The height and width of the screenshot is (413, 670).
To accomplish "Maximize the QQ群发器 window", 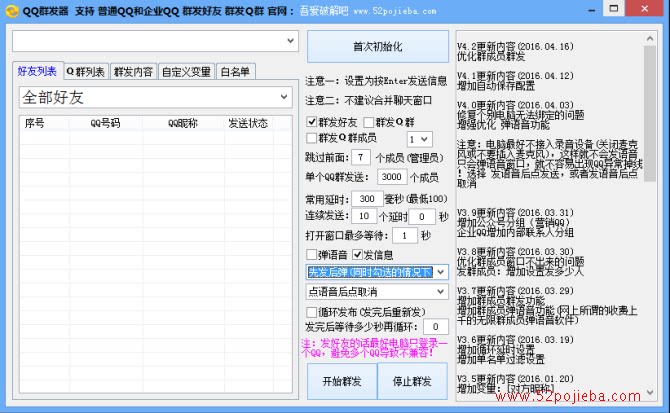I will [x=614, y=9].
